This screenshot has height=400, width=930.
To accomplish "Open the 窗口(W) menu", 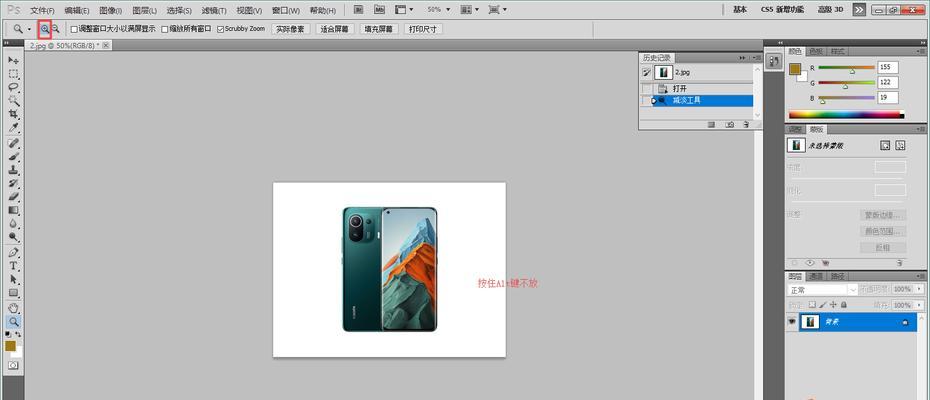I will 286,11.
